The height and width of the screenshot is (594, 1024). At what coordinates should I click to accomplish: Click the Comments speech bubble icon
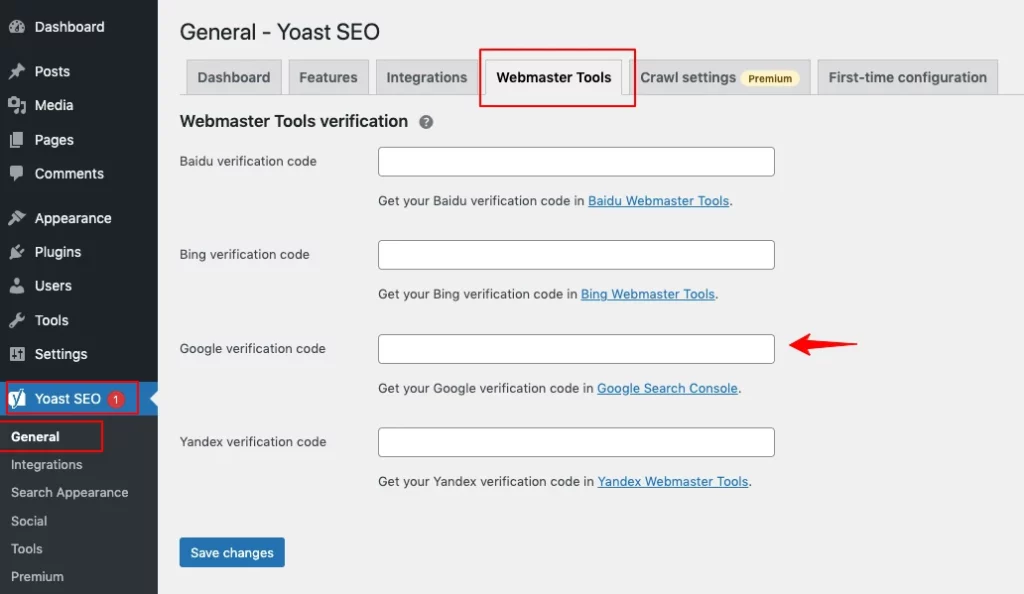[17, 173]
